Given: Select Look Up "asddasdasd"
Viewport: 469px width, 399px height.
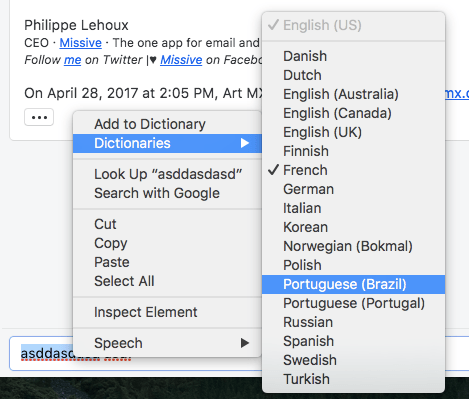Looking at the screenshot, I should point(167,174).
